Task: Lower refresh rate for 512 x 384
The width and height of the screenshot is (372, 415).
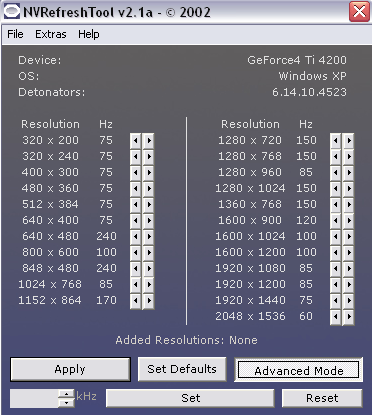Action: (x=135, y=205)
